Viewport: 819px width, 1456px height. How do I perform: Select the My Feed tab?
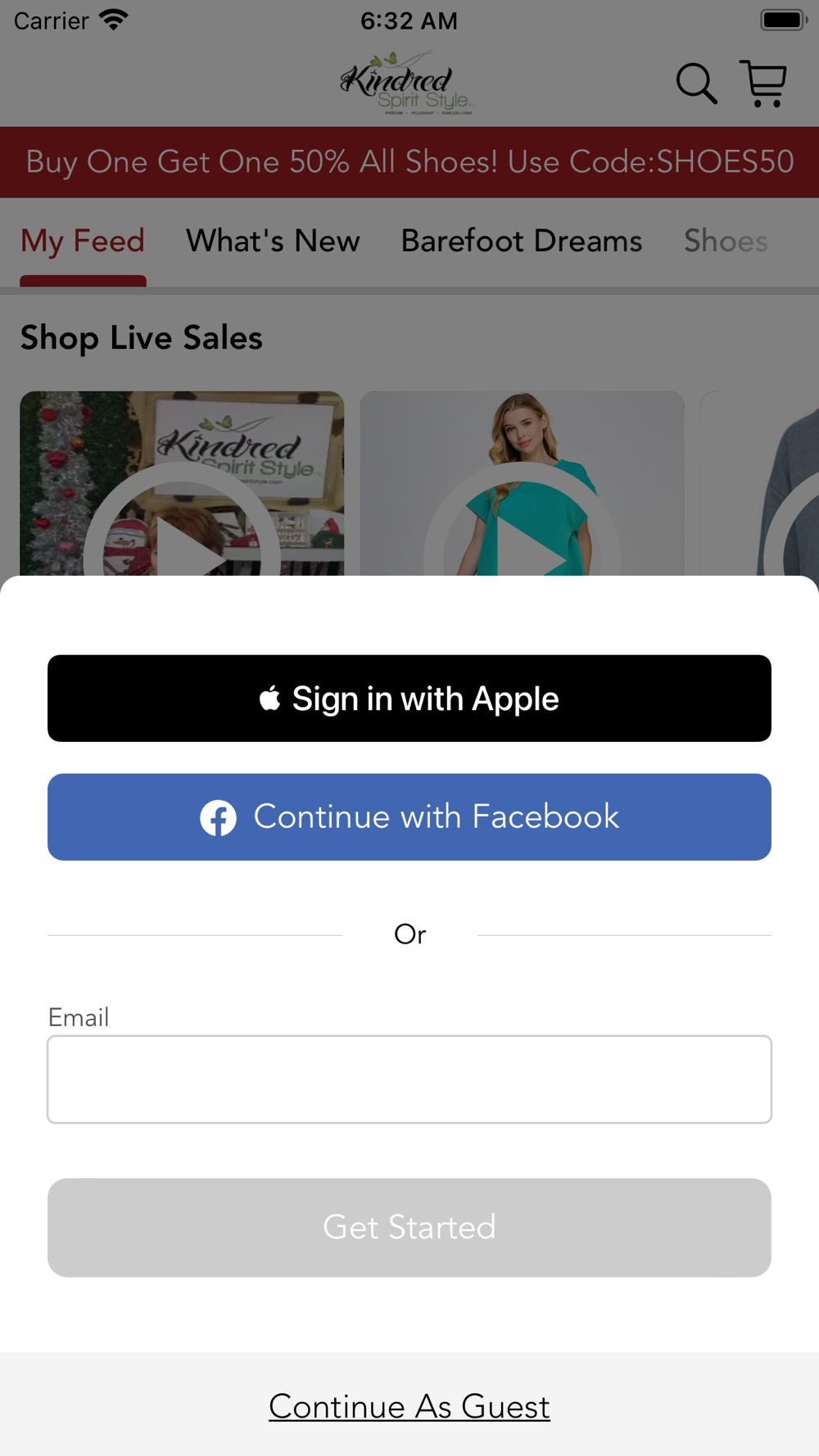83,241
